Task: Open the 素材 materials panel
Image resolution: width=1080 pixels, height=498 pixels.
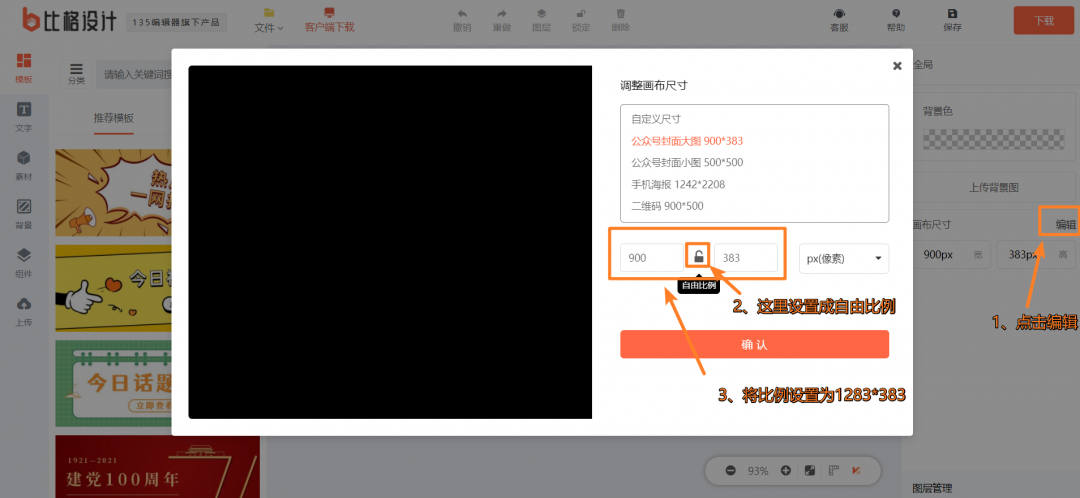Action: click(23, 164)
